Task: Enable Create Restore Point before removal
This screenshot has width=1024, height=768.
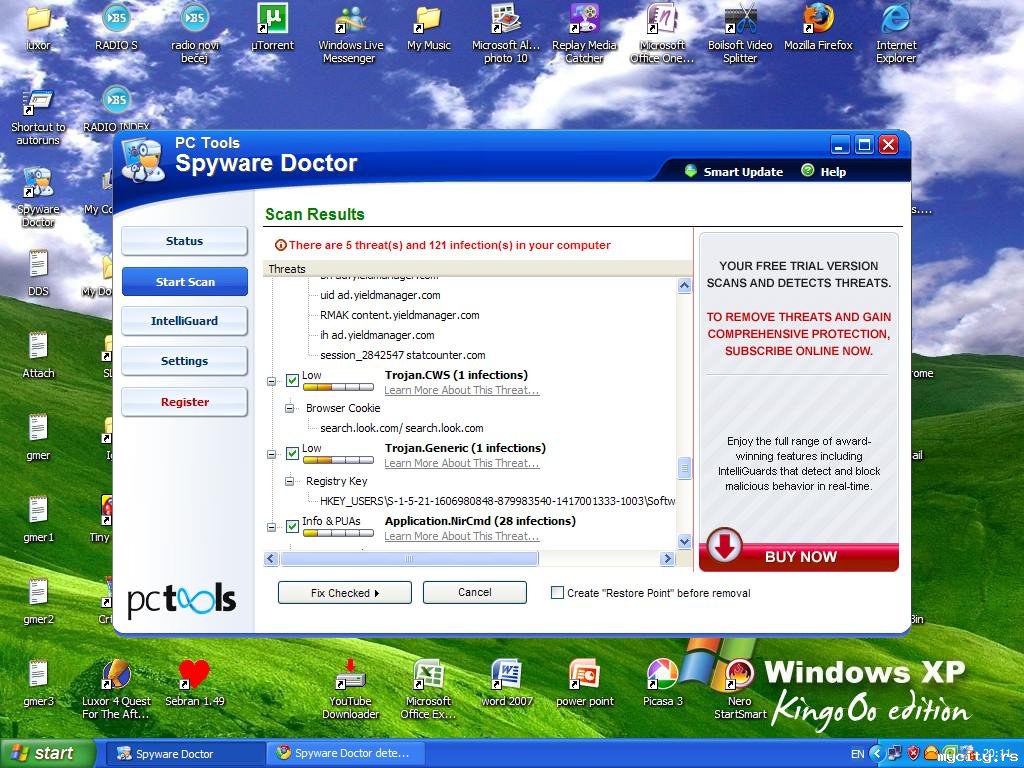Action: tap(557, 593)
